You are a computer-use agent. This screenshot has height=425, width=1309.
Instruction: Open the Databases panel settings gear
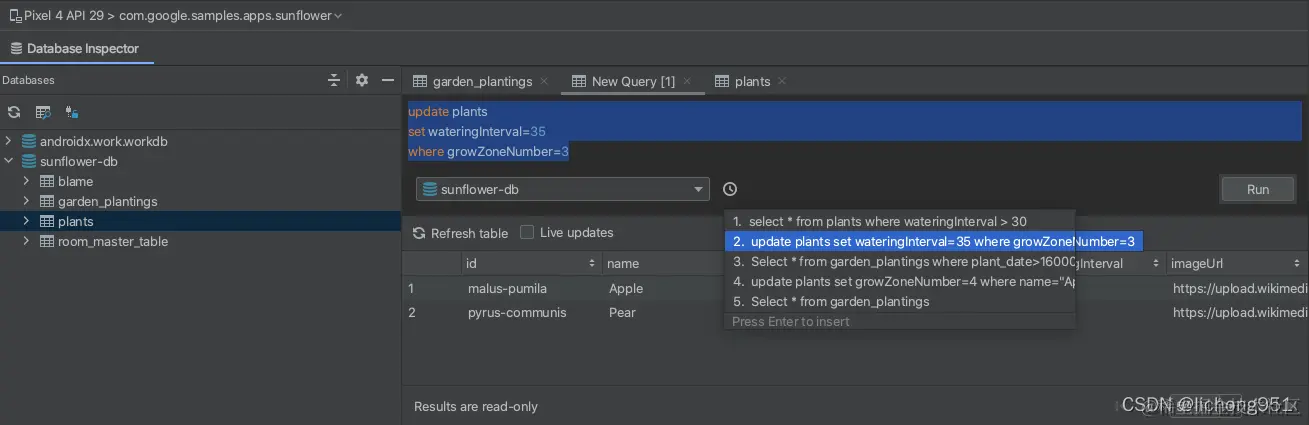pos(362,80)
